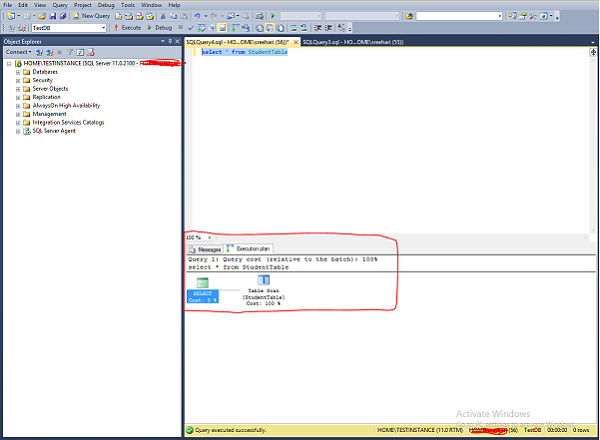Image resolution: width=600 pixels, height=440 pixels.
Task: Open the 100 % zoom dropdown
Action: pos(209,238)
